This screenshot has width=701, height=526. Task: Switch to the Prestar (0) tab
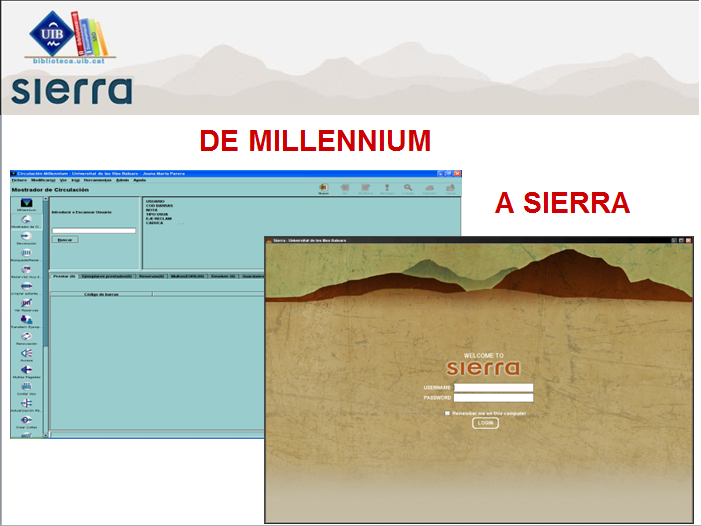click(64, 276)
